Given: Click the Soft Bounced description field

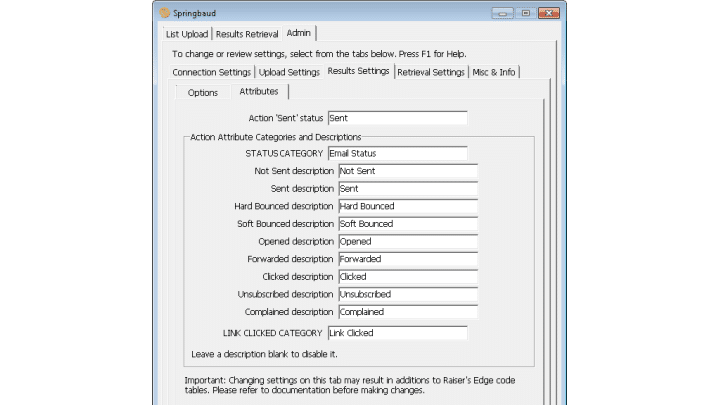Looking at the screenshot, I should (x=408, y=224).
